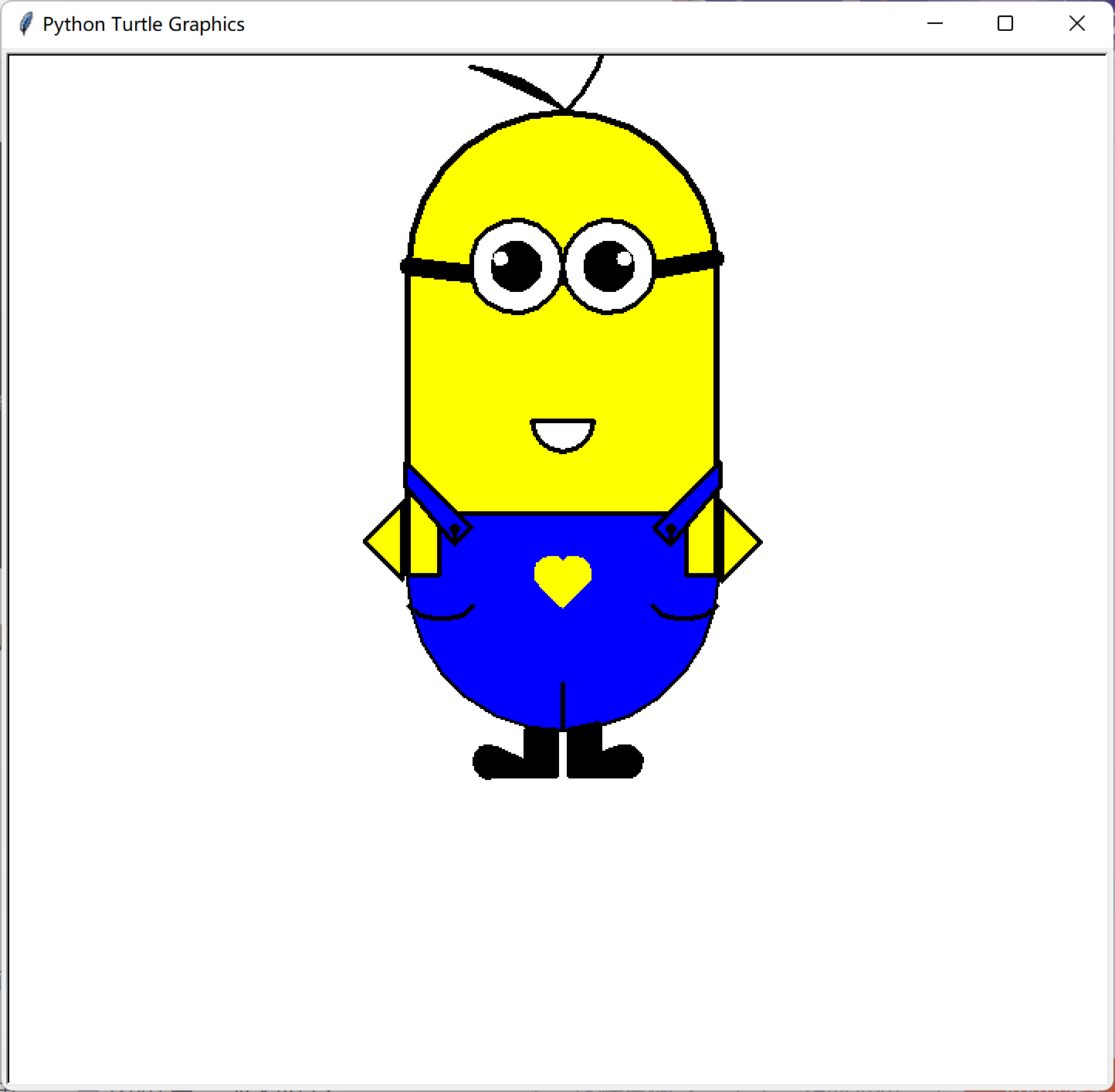Minimize the Python Turtle Graphics window
Screen dimensions: 1115x1092
(x=935, y=24)
